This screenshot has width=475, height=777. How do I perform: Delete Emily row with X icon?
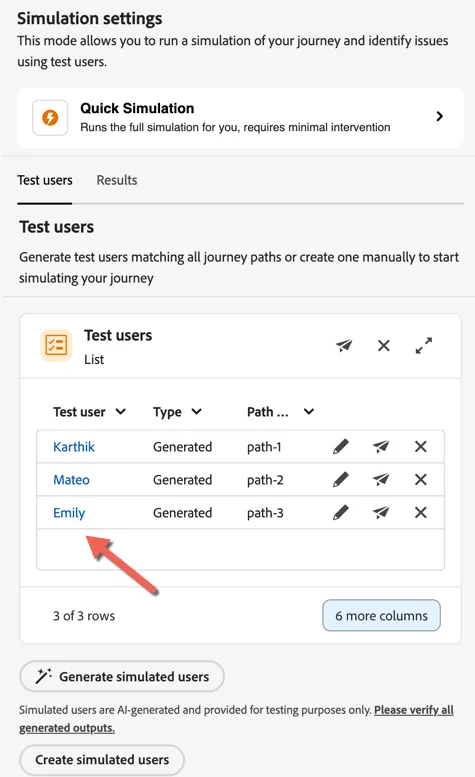(421, 513)
